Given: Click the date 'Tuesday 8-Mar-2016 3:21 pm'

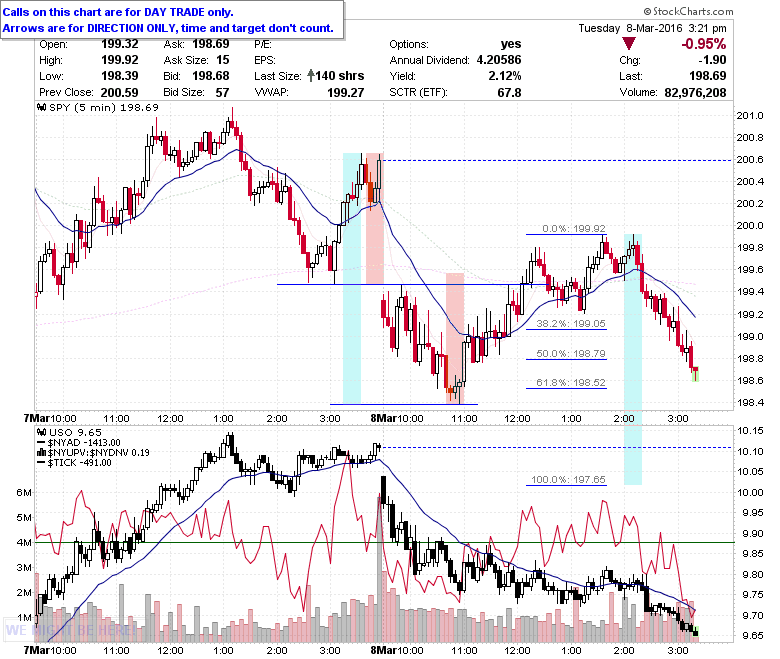Looking at the screenshot, I should coord(652,28).
